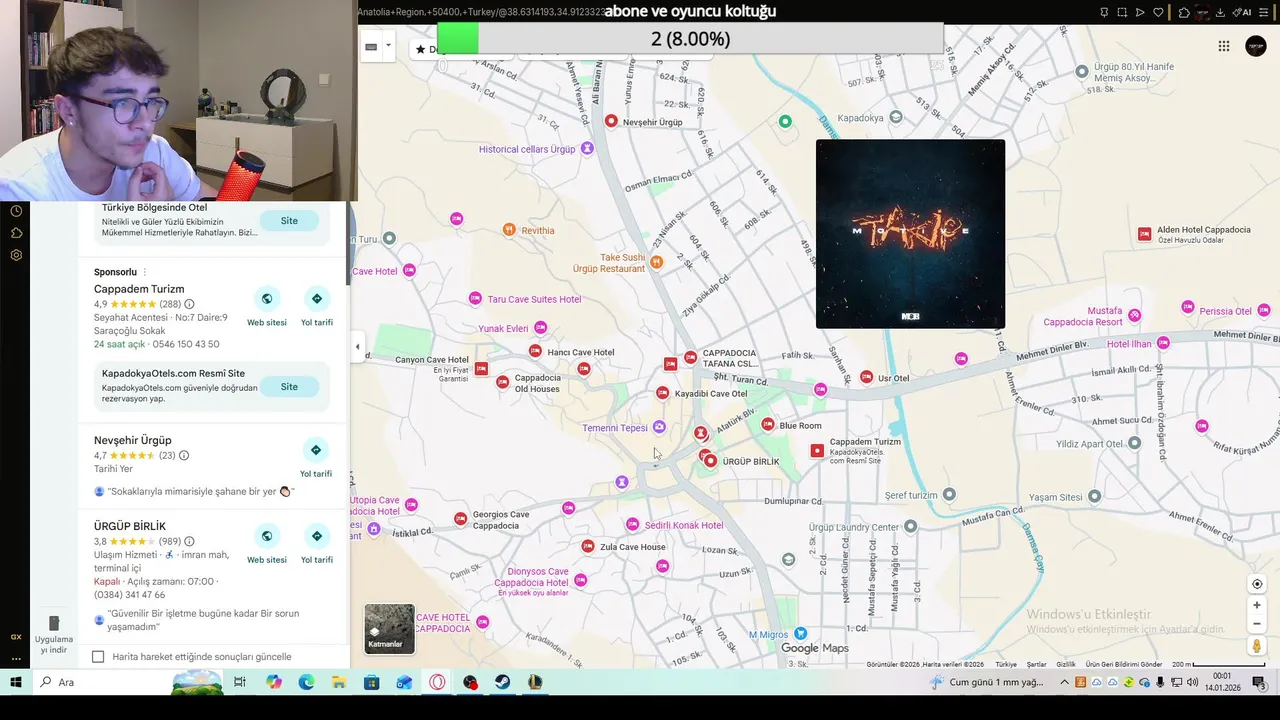This screenshot has height=720, width=1280.
Task: Open Opera GX from taskbar
Action: [x=437, y=682]
